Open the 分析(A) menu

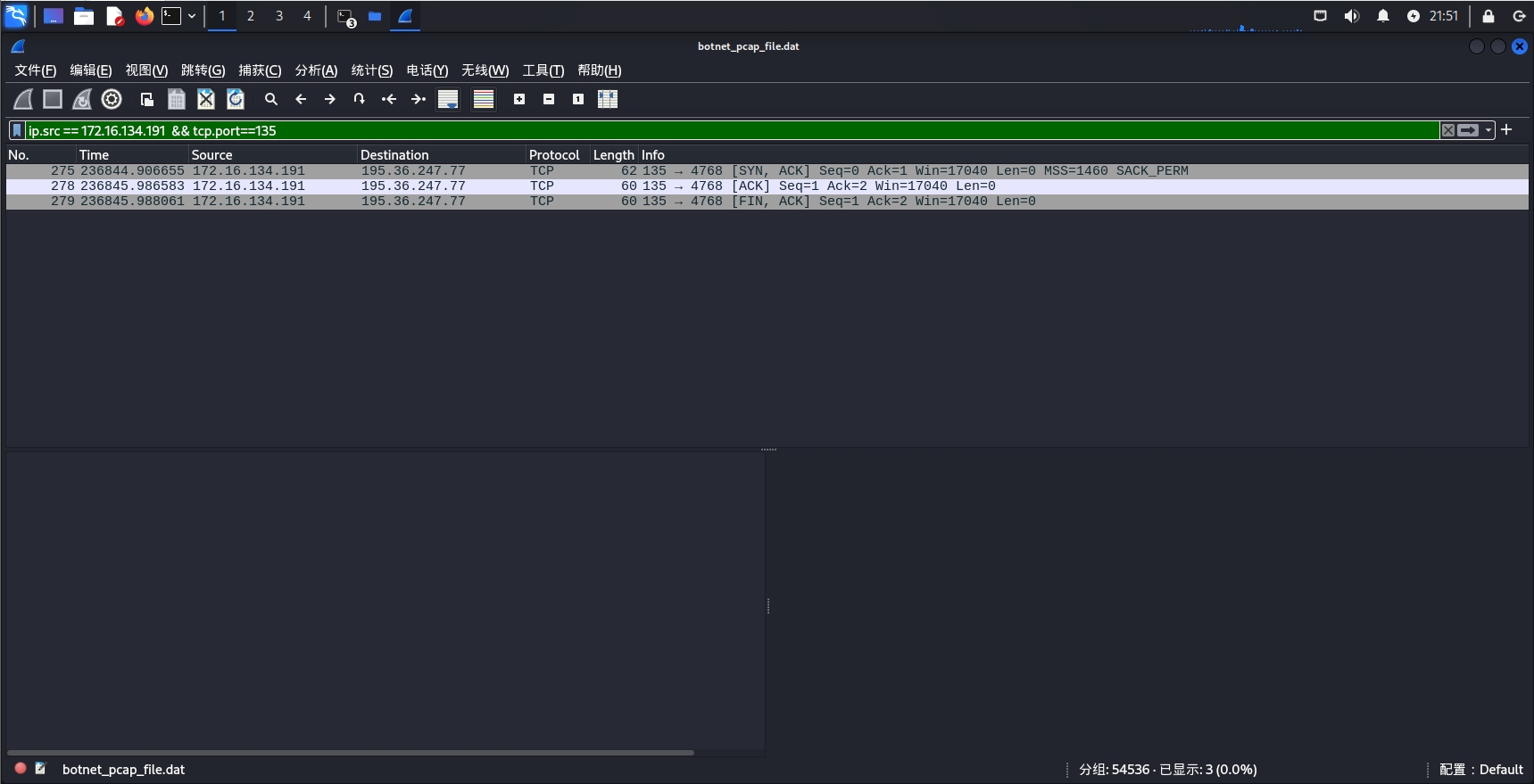pos(316,70)
